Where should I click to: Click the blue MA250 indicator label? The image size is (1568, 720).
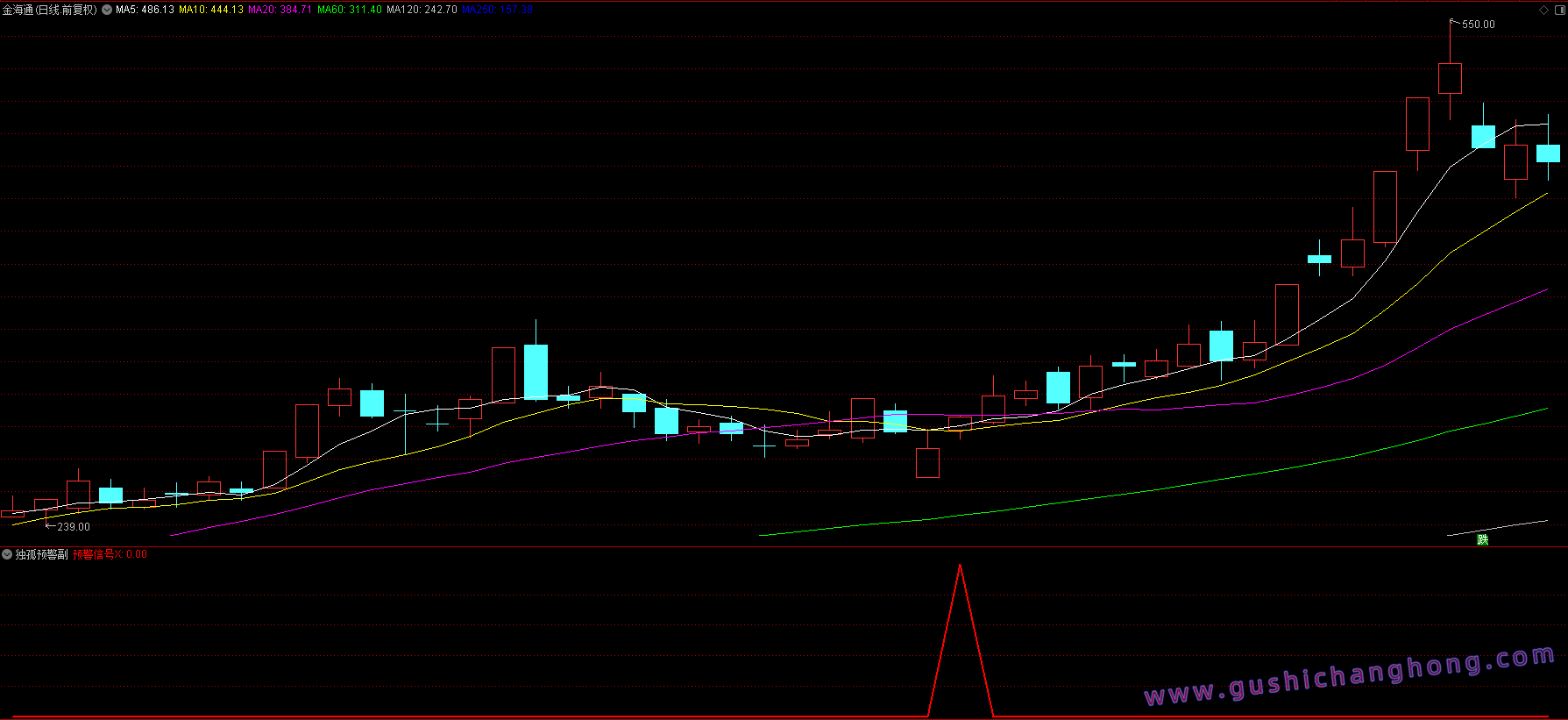pos(497,10)
